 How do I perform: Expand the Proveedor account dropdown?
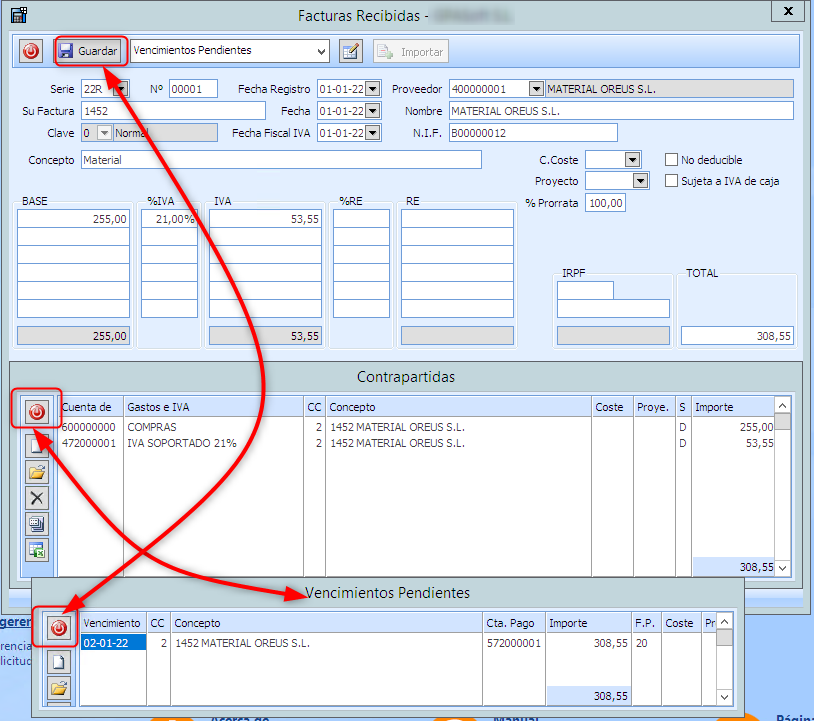[x=536, y=89]
